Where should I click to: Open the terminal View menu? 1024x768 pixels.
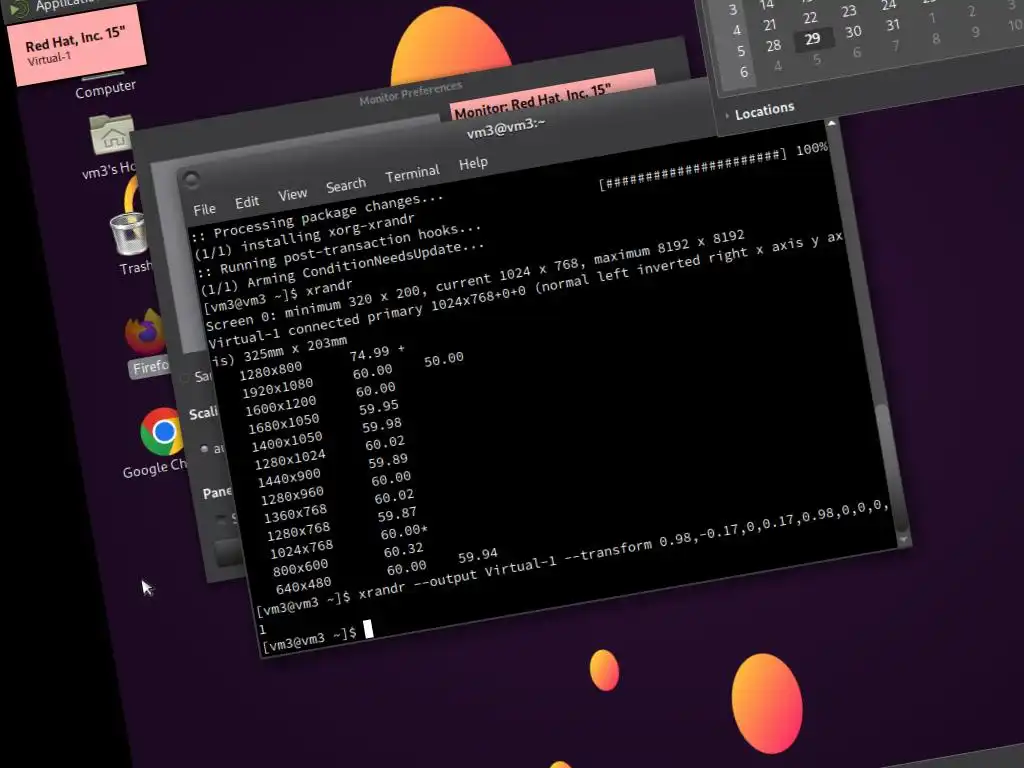point(292,195)
